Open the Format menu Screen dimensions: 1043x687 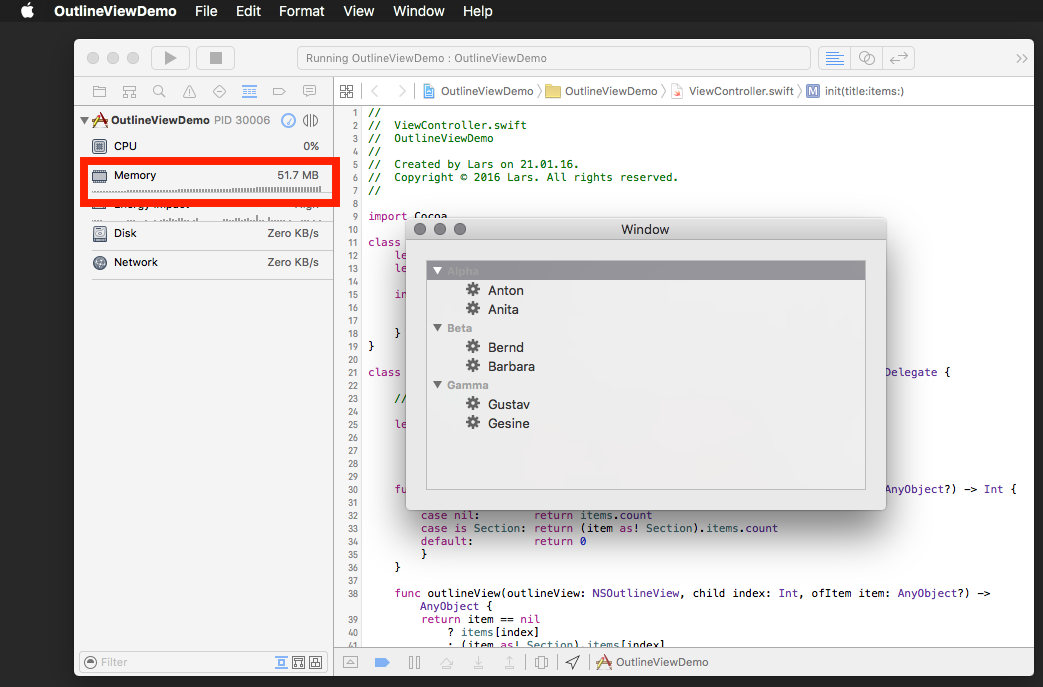tap(301, 11)
